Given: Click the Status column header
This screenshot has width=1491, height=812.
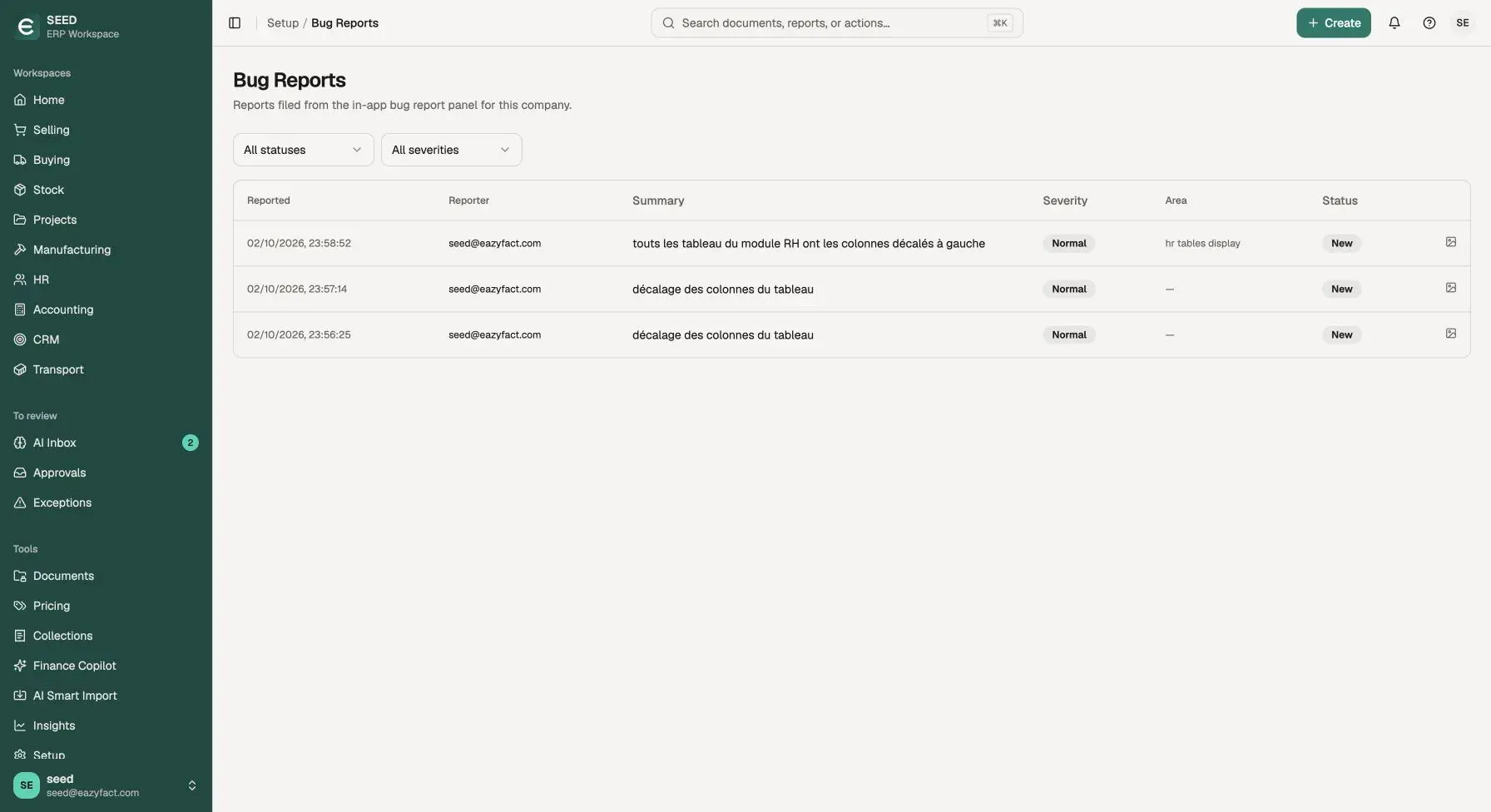Looking at the screenshot, I should (x=1340, y=201).
